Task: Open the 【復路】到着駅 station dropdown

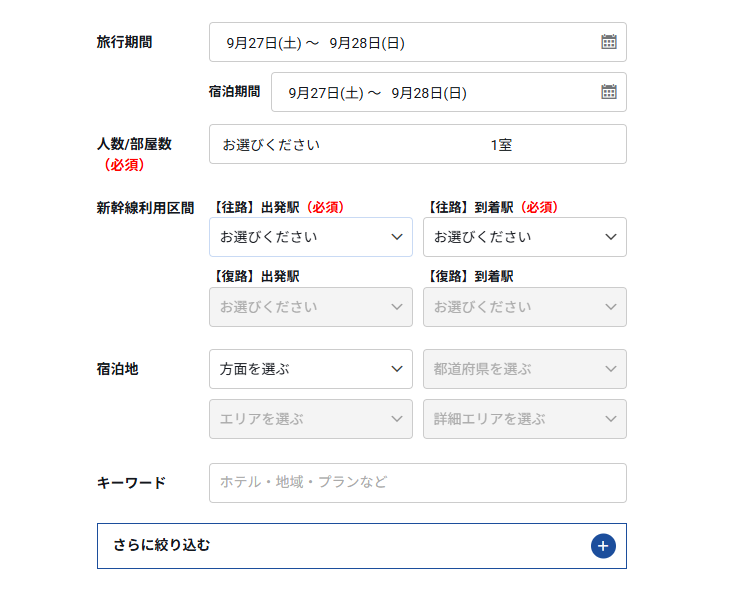Action: 524,307
